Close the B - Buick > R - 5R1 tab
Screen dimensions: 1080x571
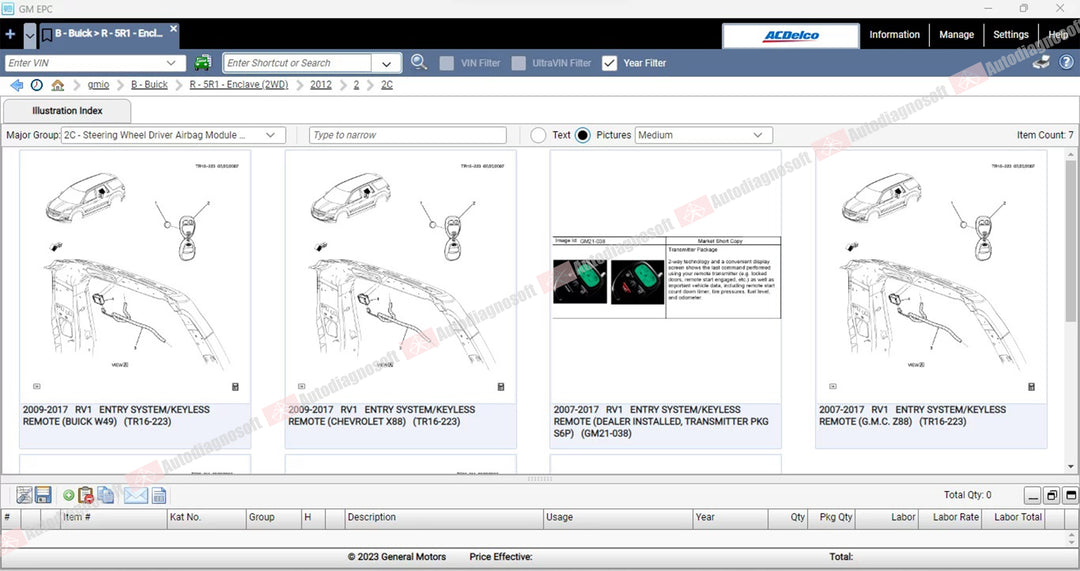[174, 28]
